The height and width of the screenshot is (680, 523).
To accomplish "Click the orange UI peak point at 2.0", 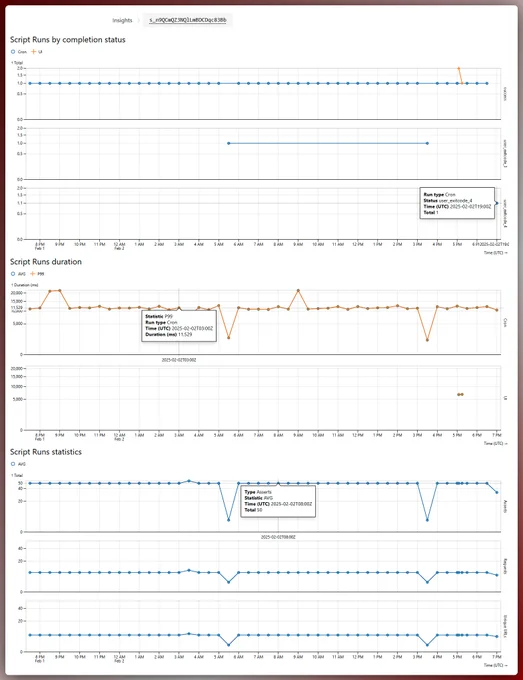I will coord(458,68).
